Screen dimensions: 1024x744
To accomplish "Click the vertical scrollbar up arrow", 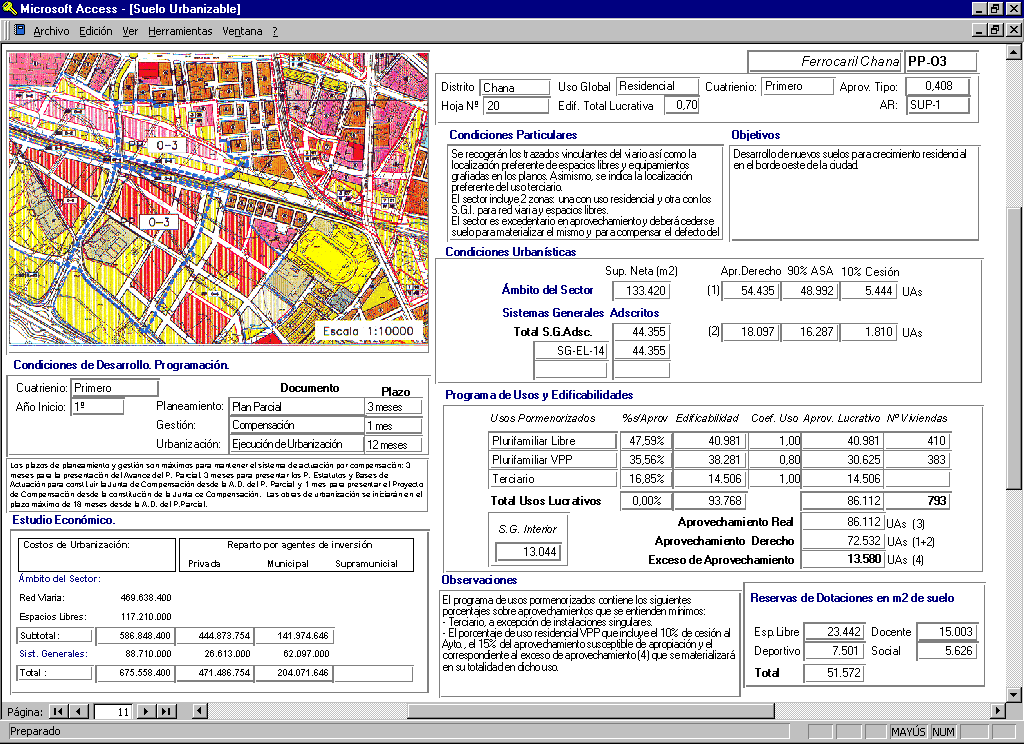I will pos(1014,50).
